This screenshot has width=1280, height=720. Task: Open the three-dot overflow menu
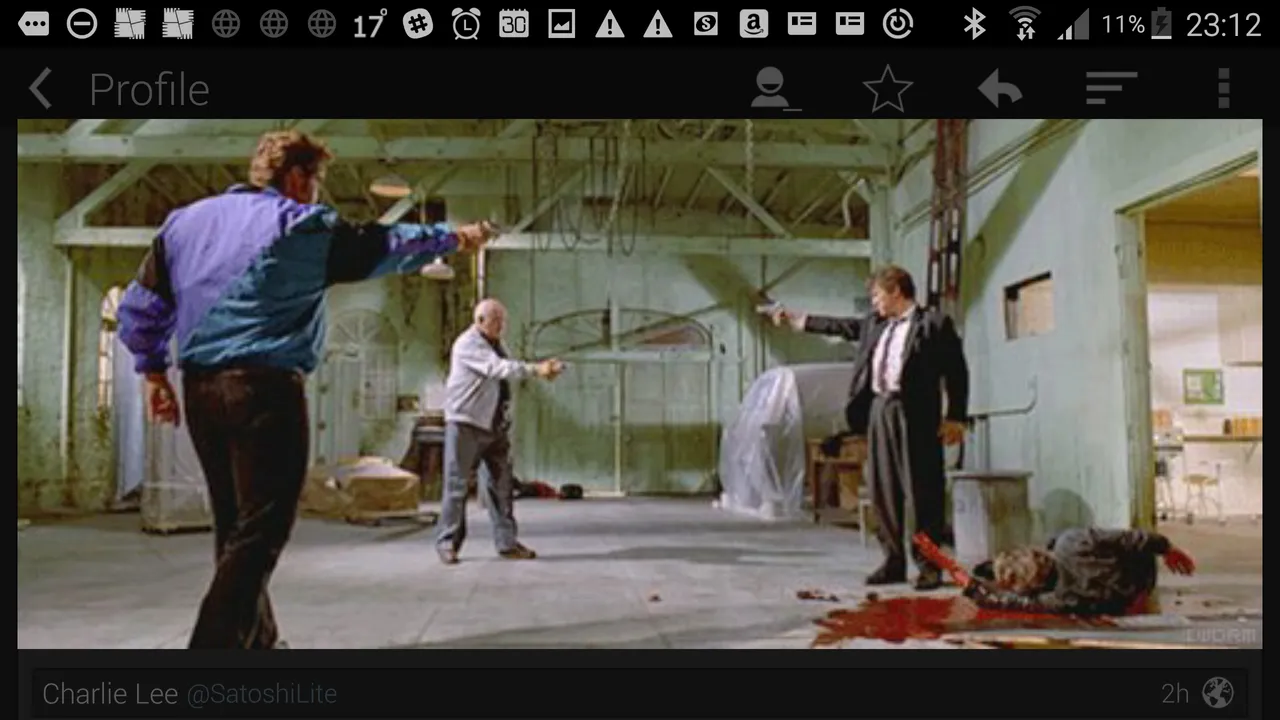click(x=1223, y=88)
